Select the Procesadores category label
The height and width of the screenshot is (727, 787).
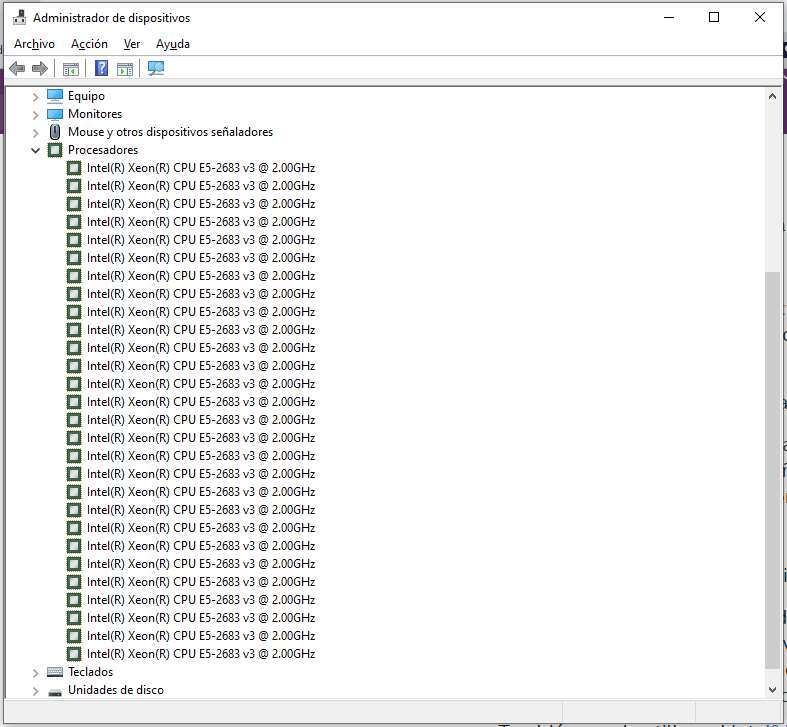tap(103, 150)
